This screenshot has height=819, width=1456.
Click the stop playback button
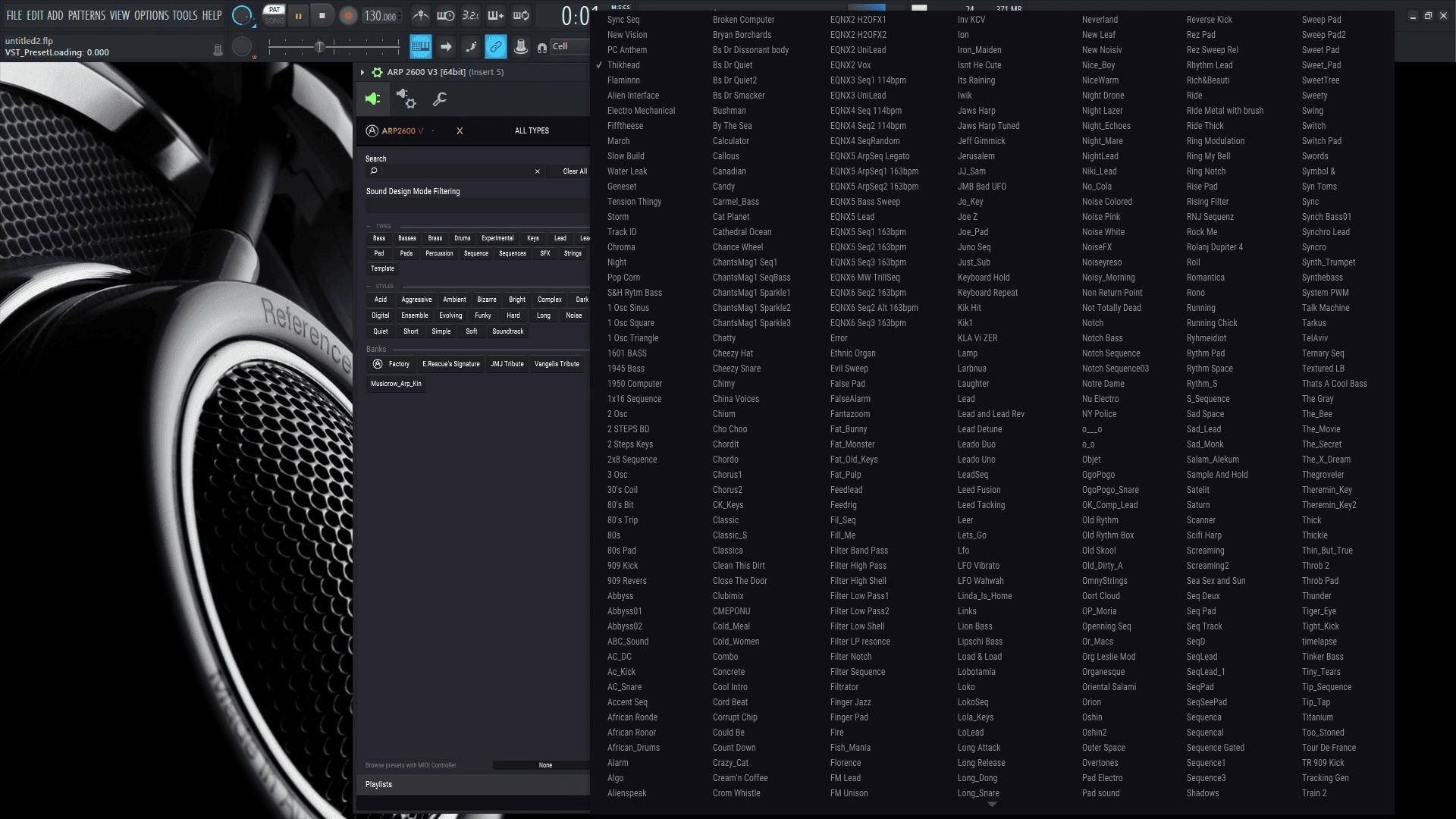click(x=322, y=16)
